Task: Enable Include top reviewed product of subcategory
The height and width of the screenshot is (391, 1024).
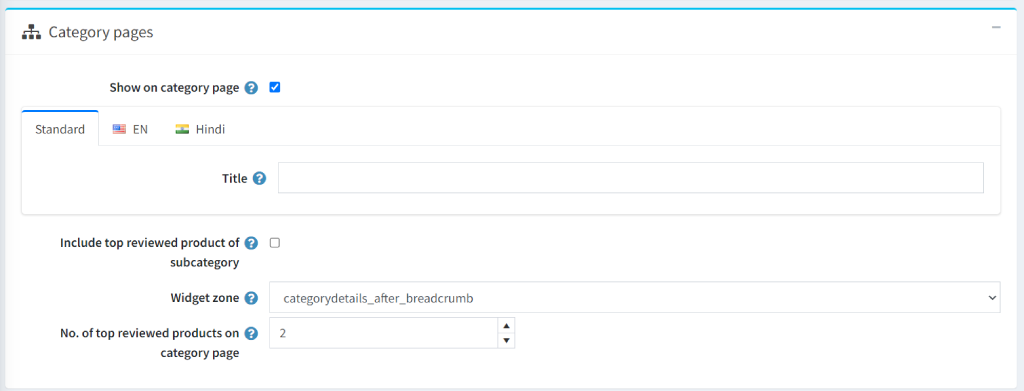Action: pos(275,242)
